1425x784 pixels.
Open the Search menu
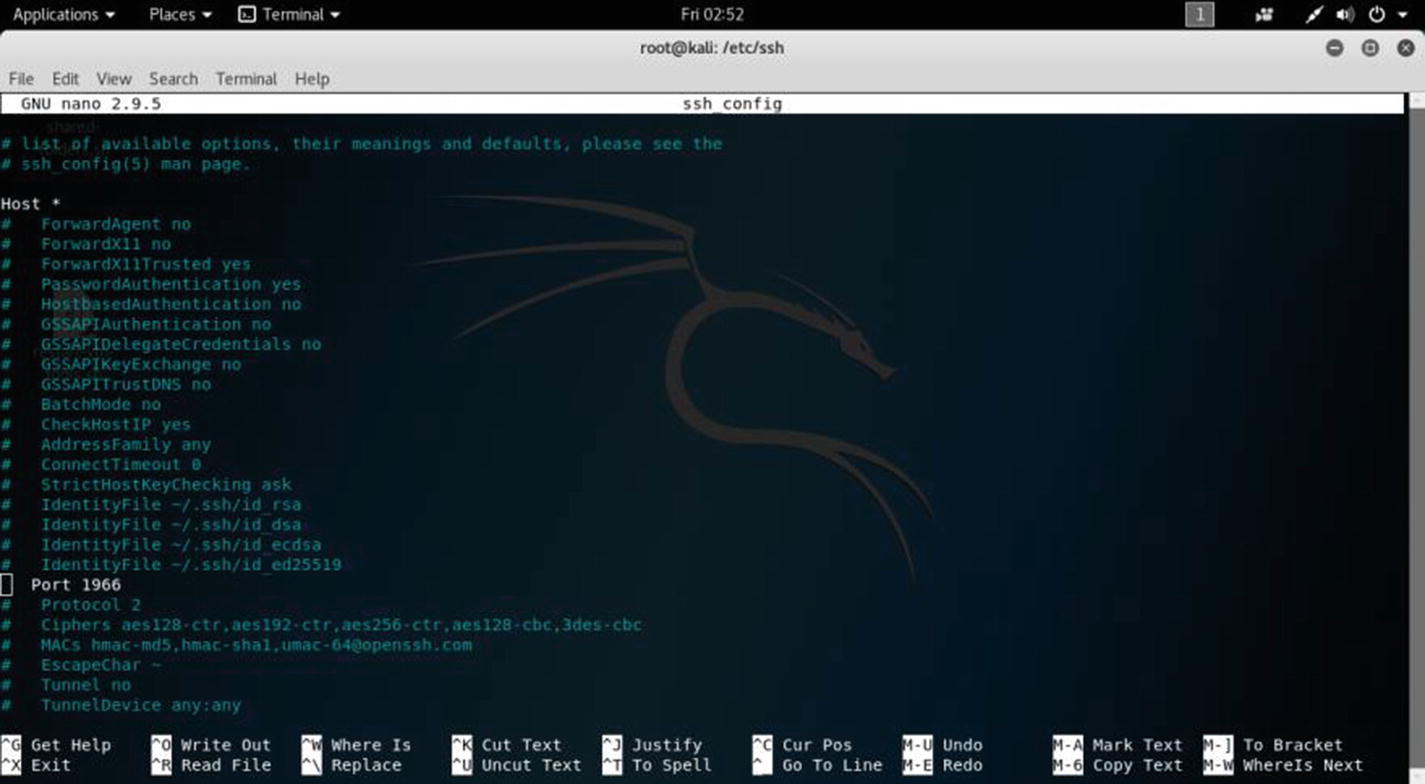pyautogui.click(x=174, y=79)
